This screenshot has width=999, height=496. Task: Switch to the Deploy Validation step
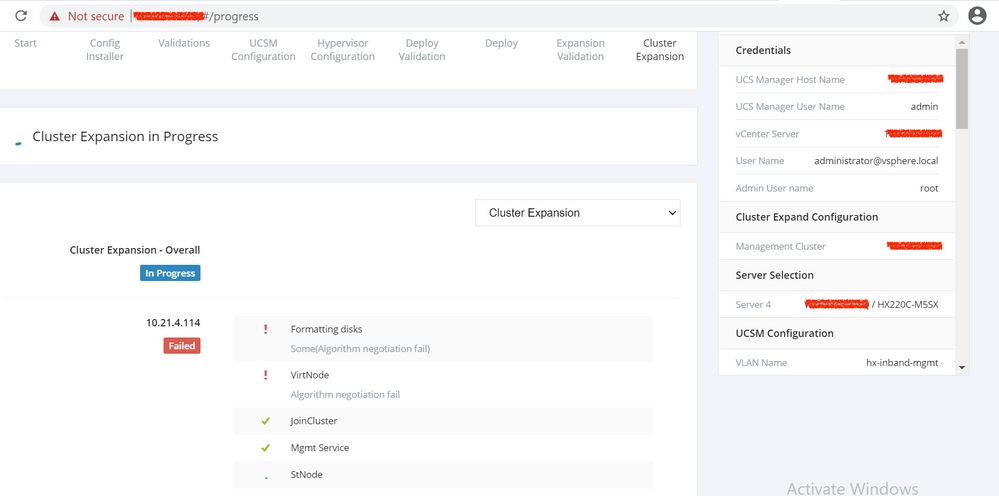coord(422,50)
